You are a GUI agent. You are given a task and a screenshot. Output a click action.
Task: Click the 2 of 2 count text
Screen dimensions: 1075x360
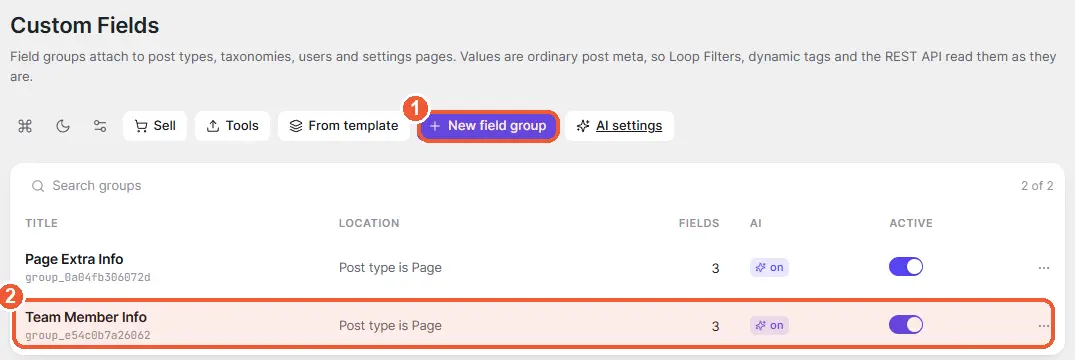point(1037,186)
